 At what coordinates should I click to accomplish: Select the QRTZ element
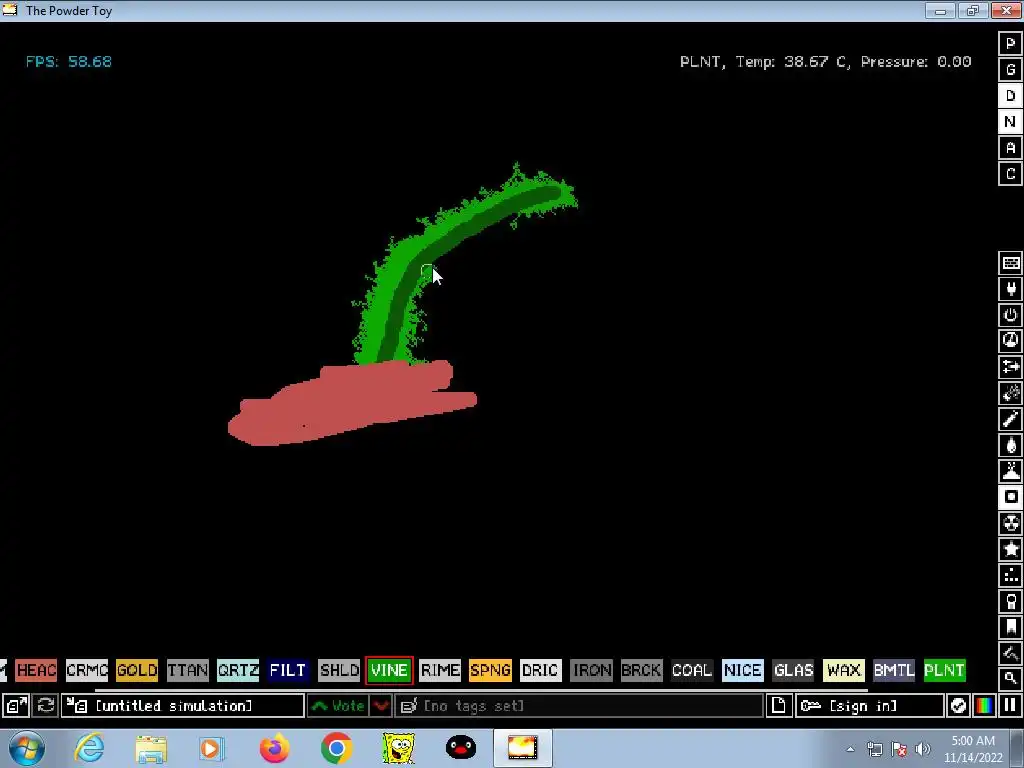[238, 670]
